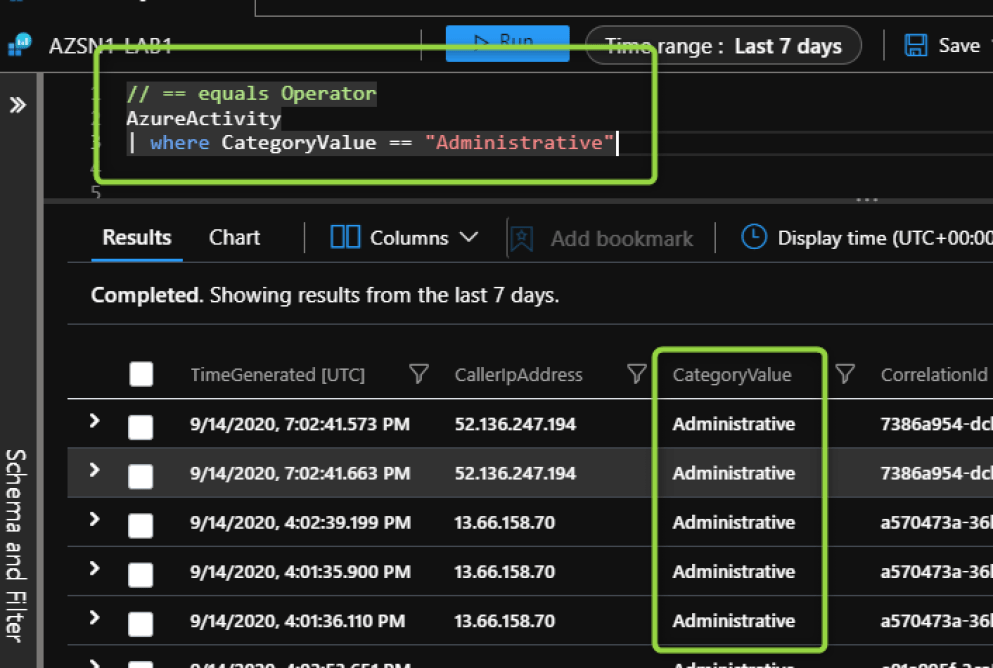This screenshot has height=668, width=993.
Task: Click the Display time clock icon
Action: pyautogui.click(x=754, y=237)
